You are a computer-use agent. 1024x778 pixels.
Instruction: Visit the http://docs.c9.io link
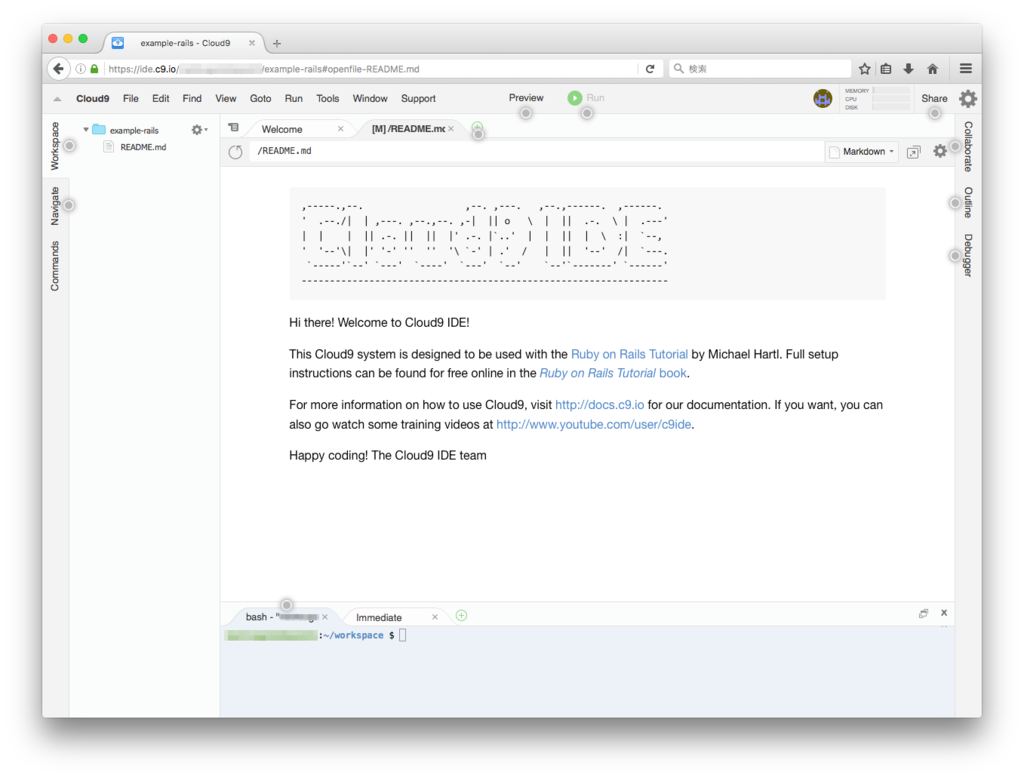[600, 405]
